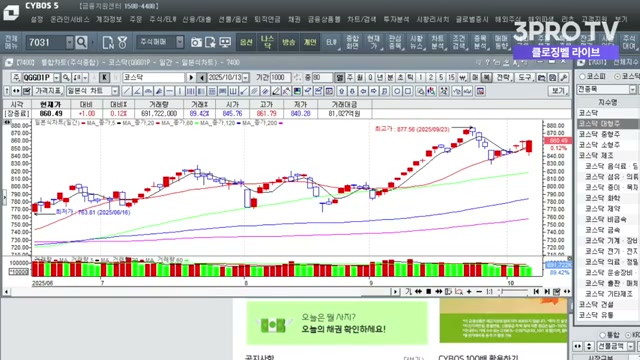Viewport: 640px width, 360px height.
Task: Select 코스닥 대형주 in index list
Action: tap(608, 123)
